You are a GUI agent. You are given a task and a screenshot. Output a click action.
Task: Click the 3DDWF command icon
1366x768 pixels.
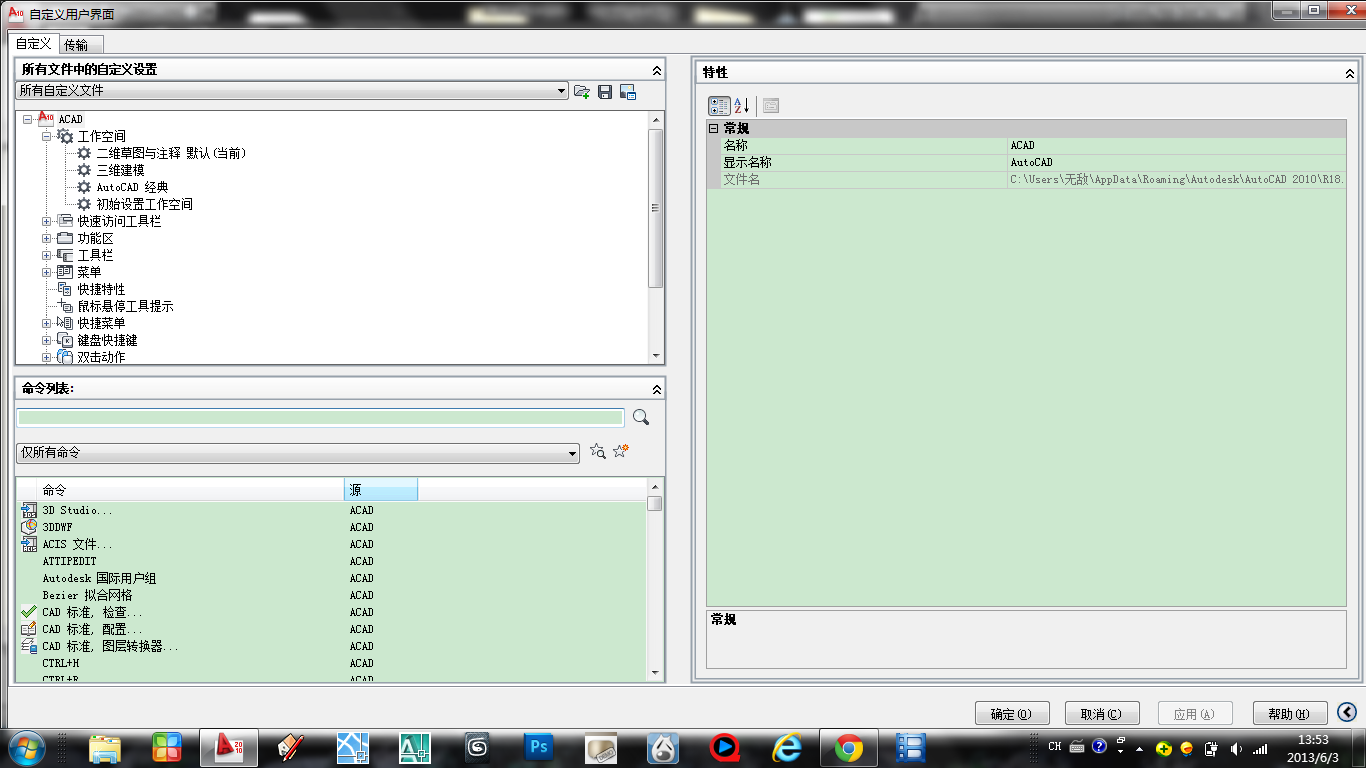point(29,527)
